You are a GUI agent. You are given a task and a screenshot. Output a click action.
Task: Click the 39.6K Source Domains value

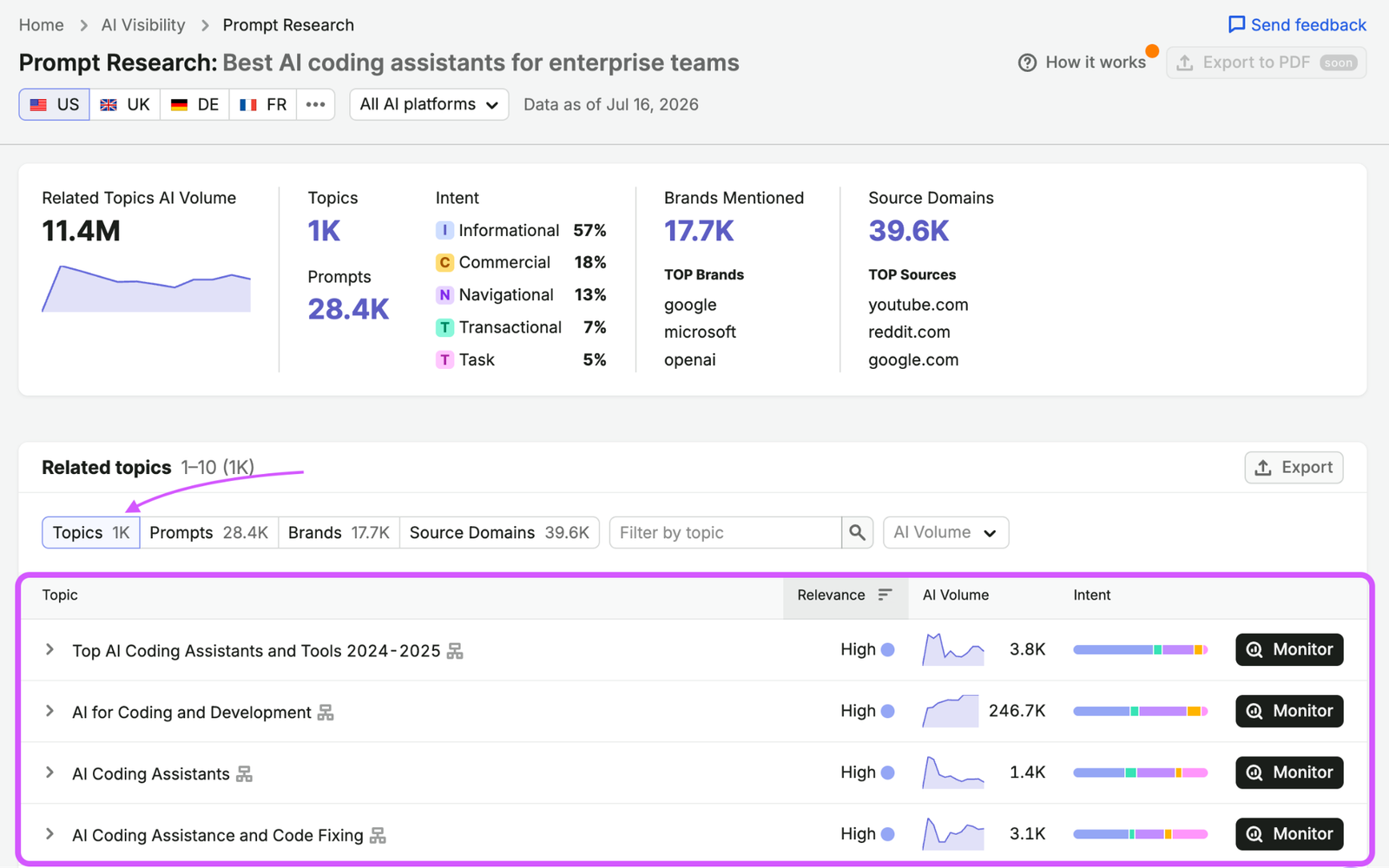pyautogui.click(x=909, y=231)
